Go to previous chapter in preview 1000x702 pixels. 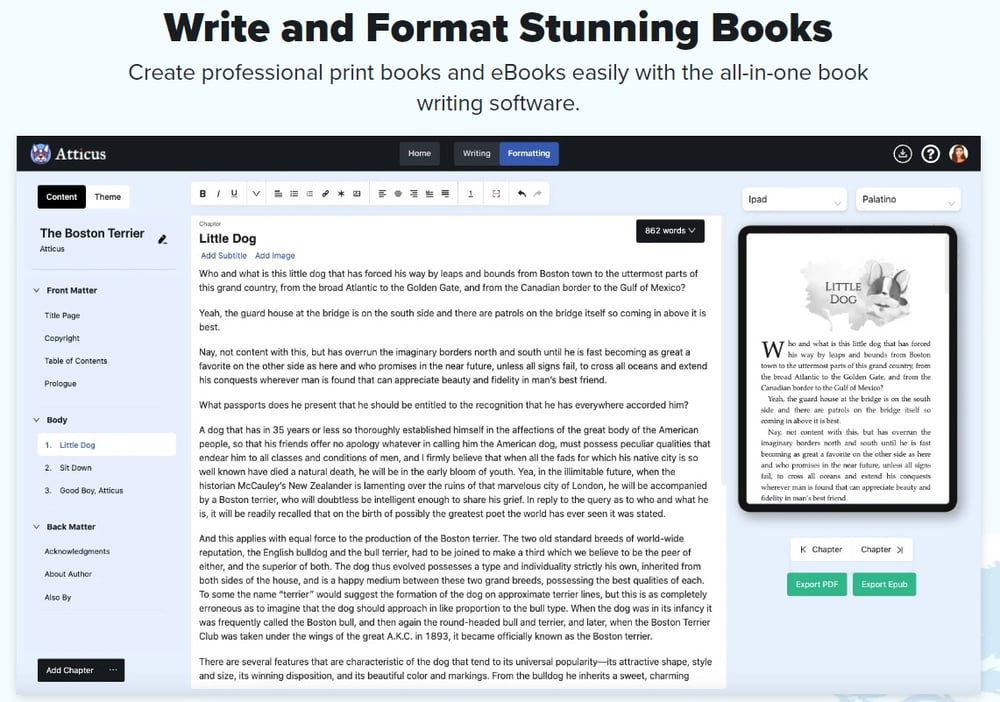tap(821, 550)
